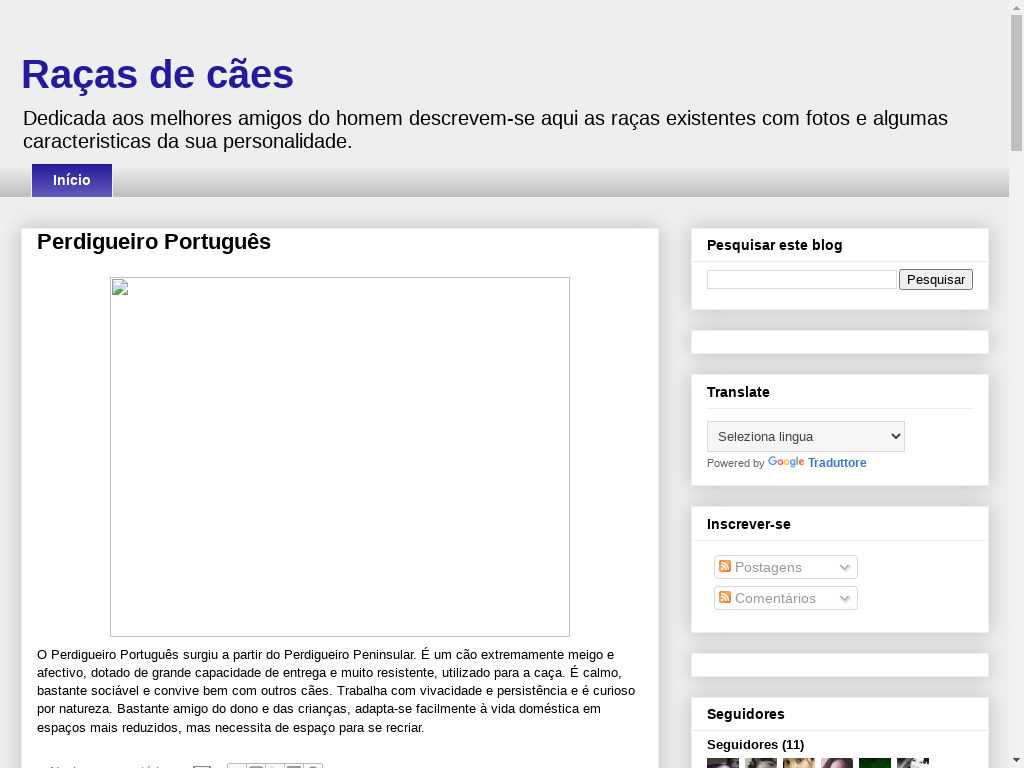Click the Seguidores (11) count label

[x=755, y=744]
